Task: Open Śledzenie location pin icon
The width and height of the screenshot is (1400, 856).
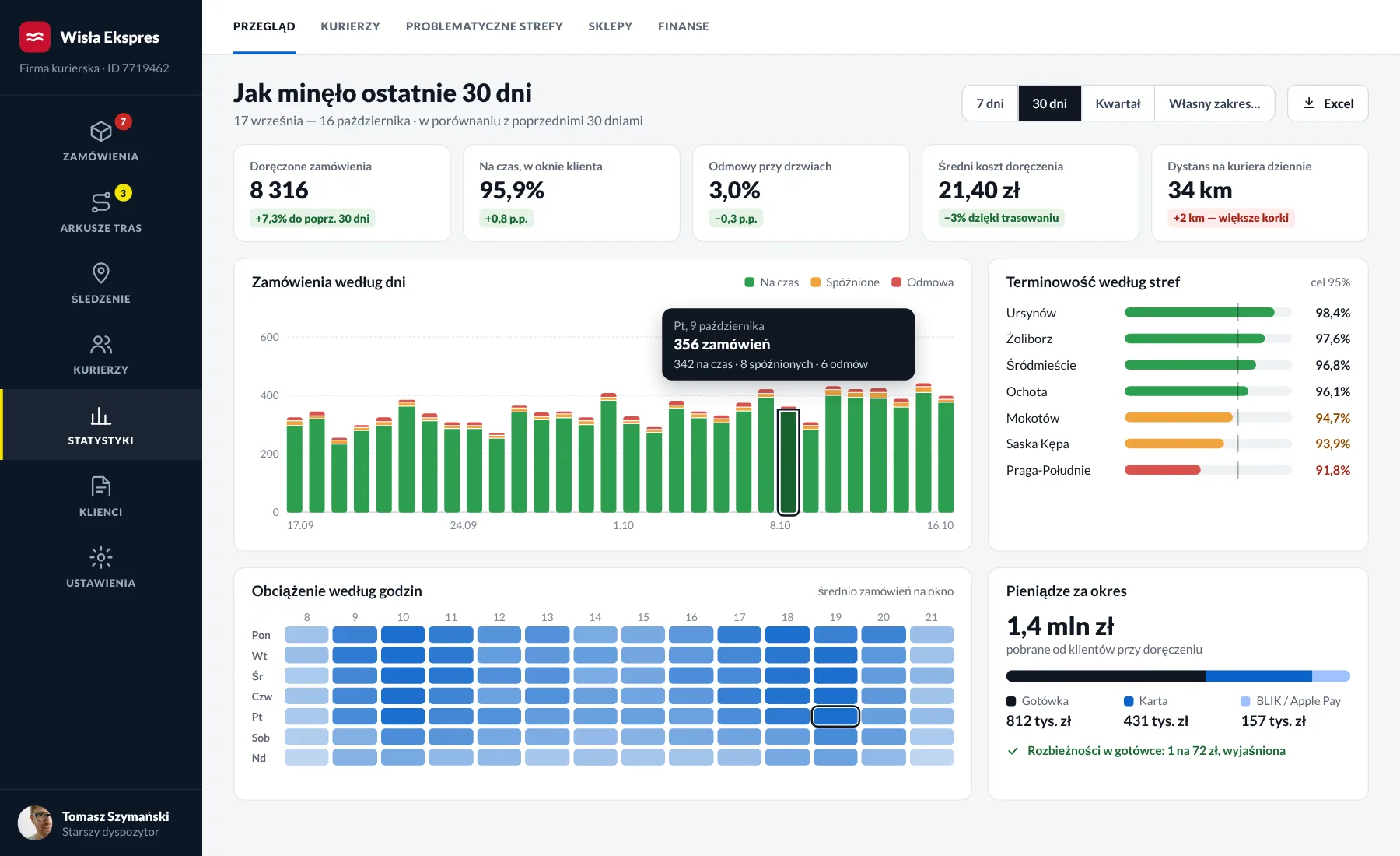Action: coord(101,273)
